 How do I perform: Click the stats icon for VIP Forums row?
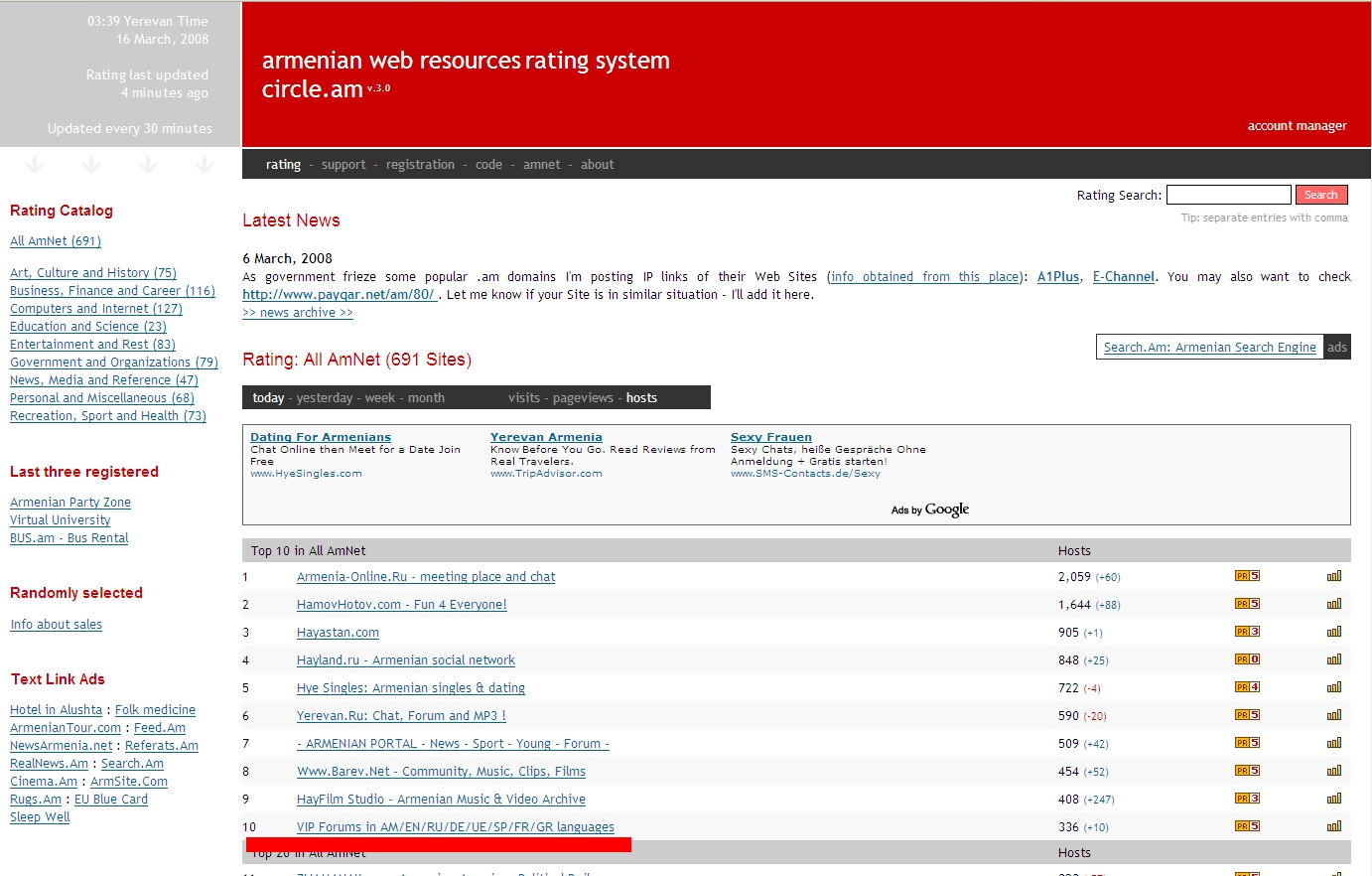point(1333,826)
